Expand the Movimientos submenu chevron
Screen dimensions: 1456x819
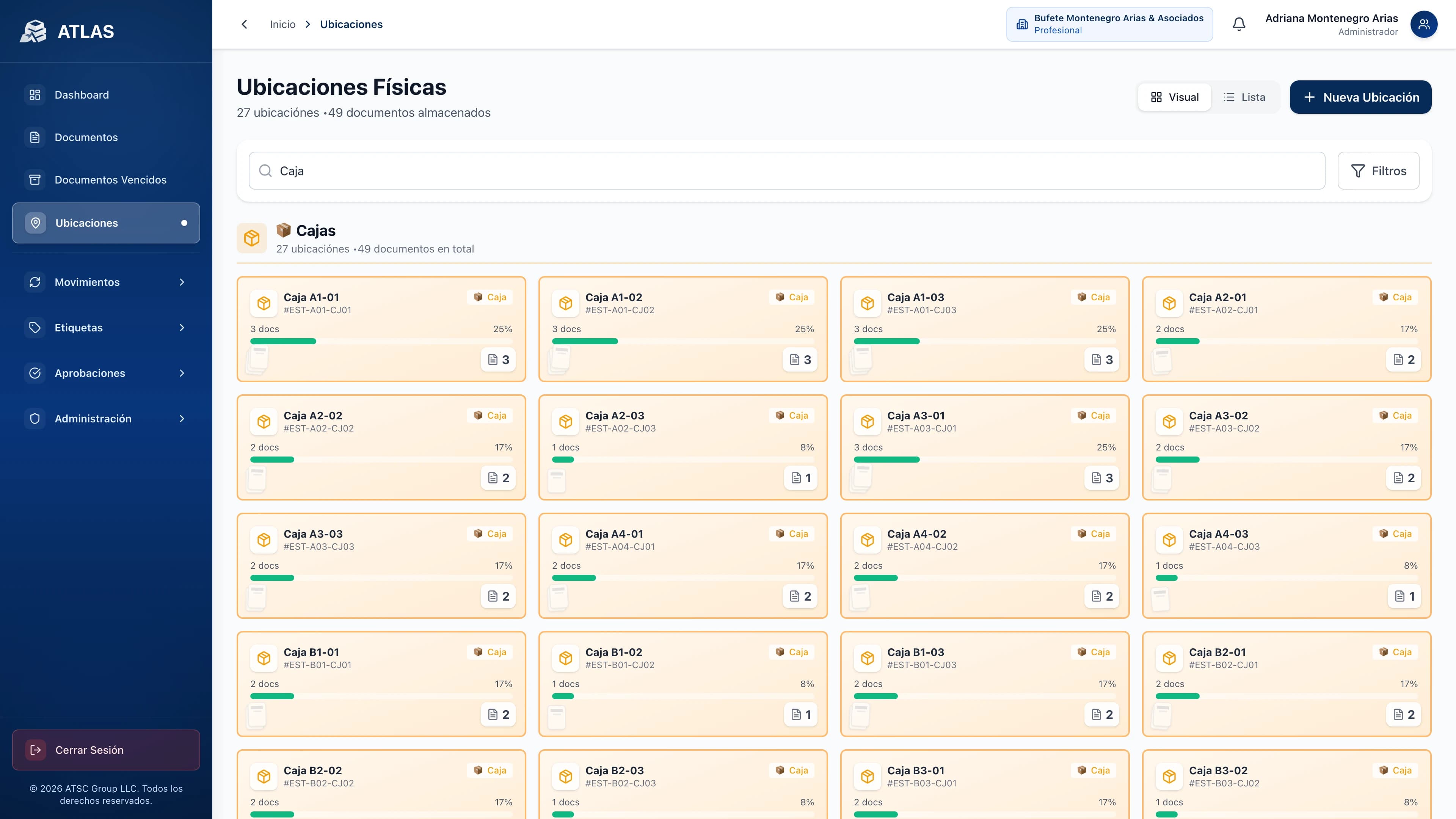click(182, 282)
